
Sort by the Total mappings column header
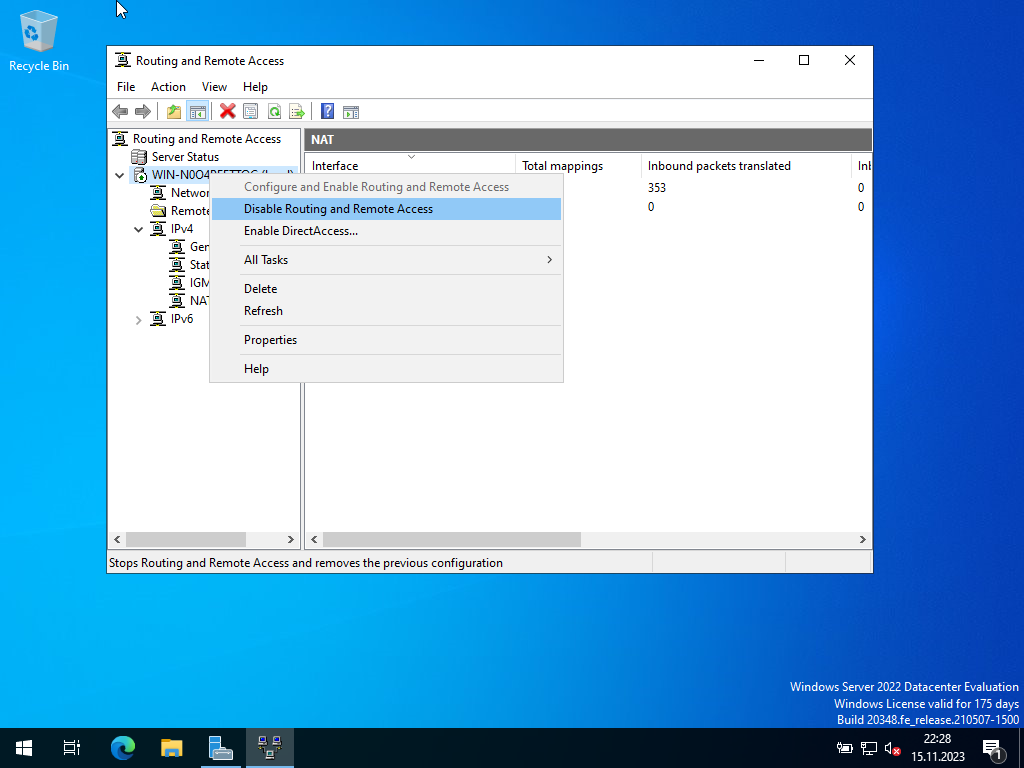(579, 165)
